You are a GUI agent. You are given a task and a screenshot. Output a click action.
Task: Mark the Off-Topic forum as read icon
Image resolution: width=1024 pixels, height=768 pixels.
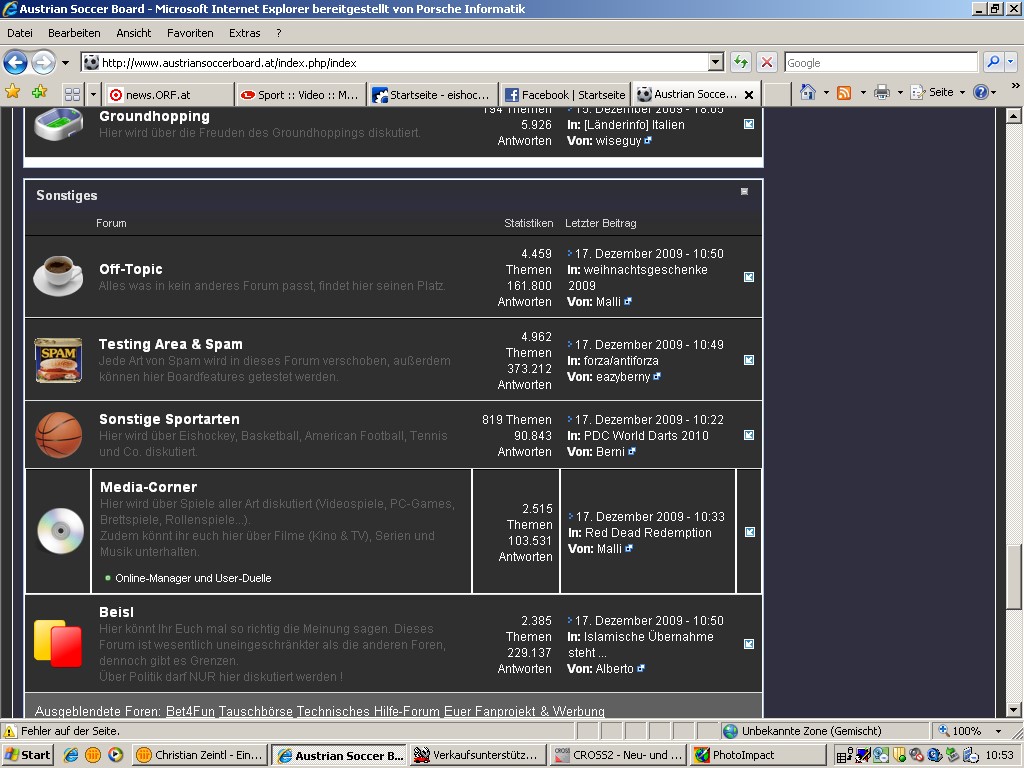tap(749, 277)
